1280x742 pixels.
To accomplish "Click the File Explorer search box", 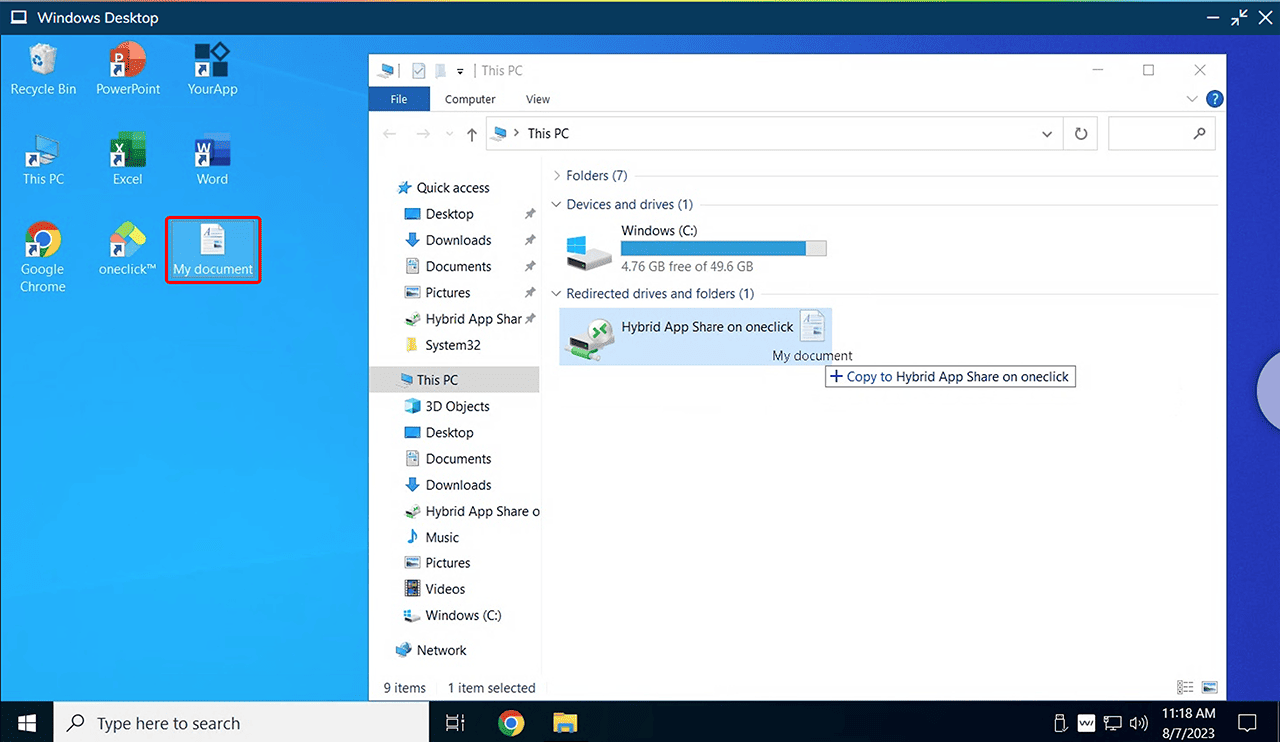I will click(x=1150, y=133).
